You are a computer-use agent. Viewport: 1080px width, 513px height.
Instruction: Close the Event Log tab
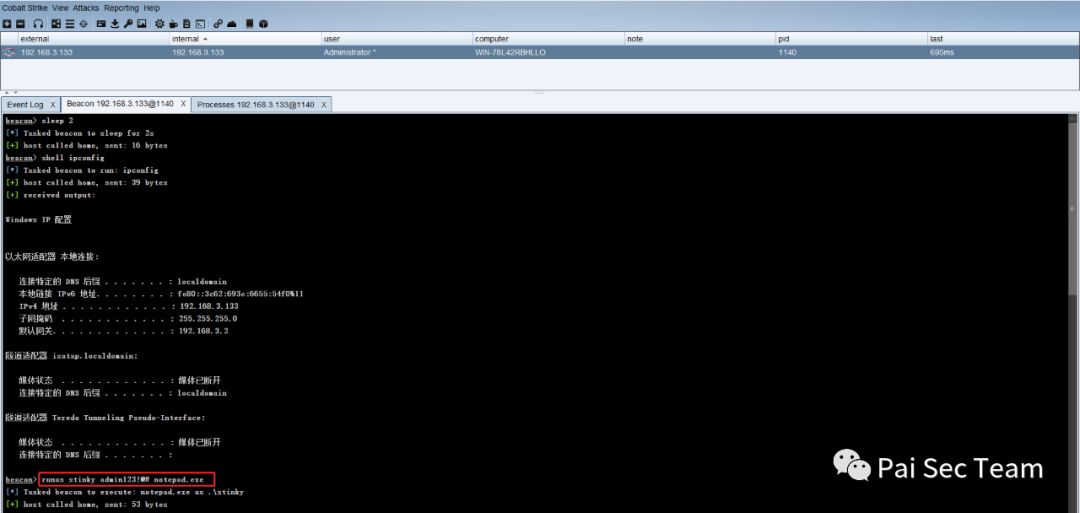(53, 105)
